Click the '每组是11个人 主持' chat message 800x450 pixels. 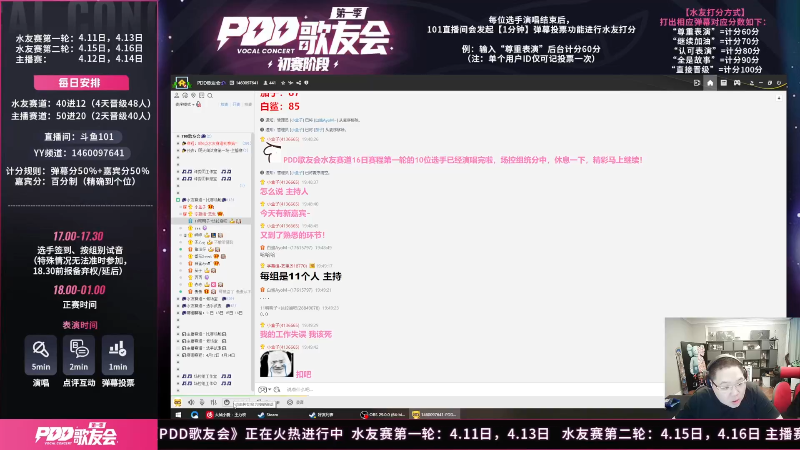point(301,276)
